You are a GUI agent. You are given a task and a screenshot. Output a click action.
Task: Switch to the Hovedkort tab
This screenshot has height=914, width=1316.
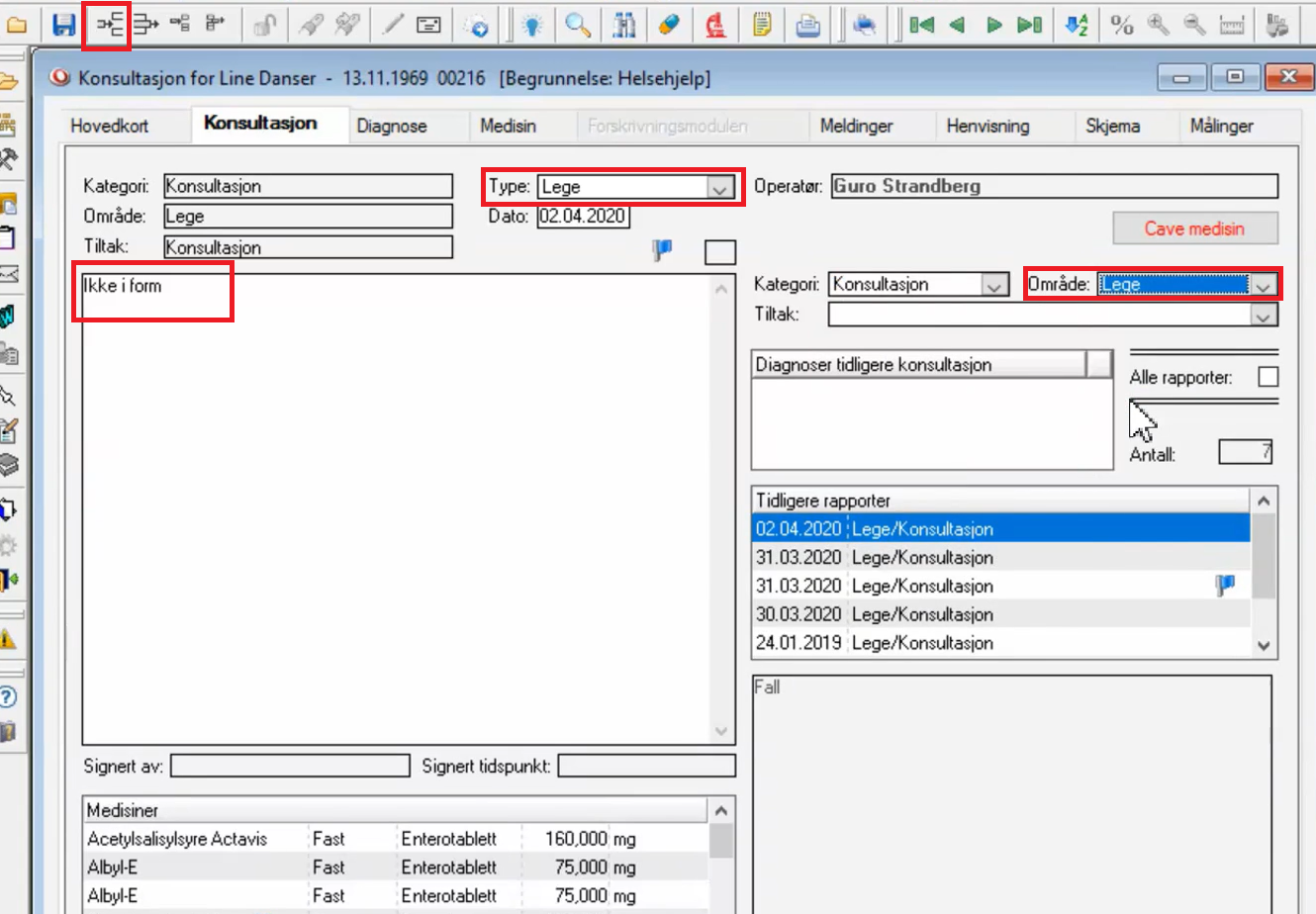click(x=110, y=126)
